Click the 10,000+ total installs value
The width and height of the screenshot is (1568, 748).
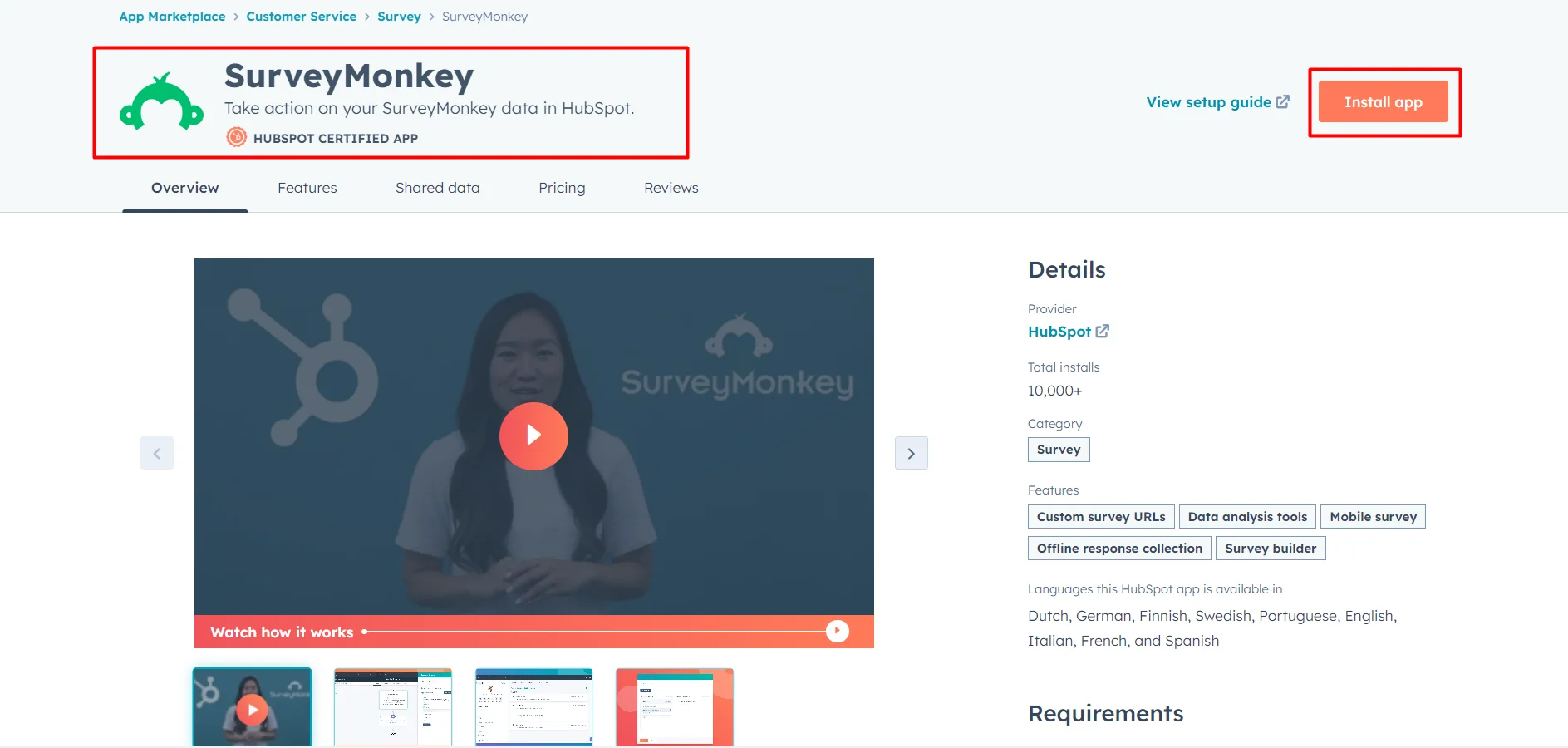(1054, 391)
